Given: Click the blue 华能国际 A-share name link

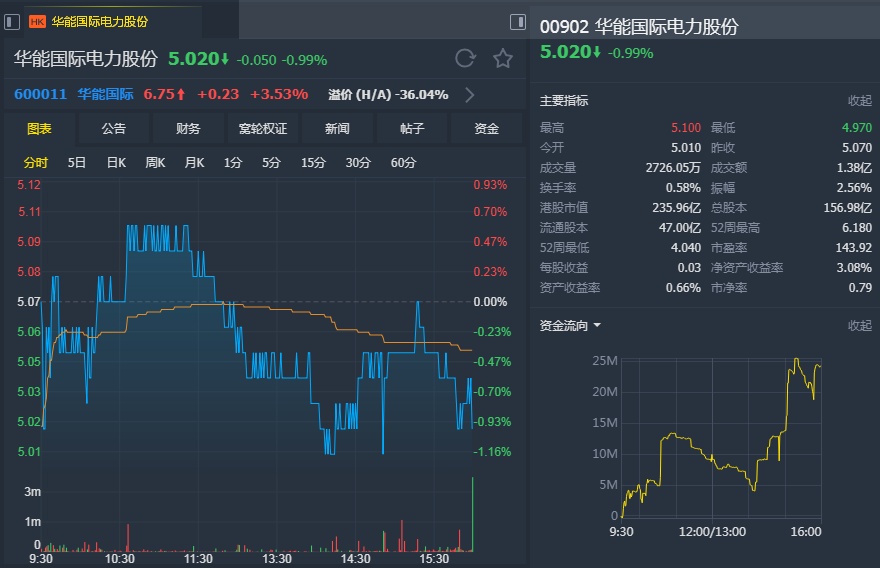Looking at the screenshot, I should point(106,94).
